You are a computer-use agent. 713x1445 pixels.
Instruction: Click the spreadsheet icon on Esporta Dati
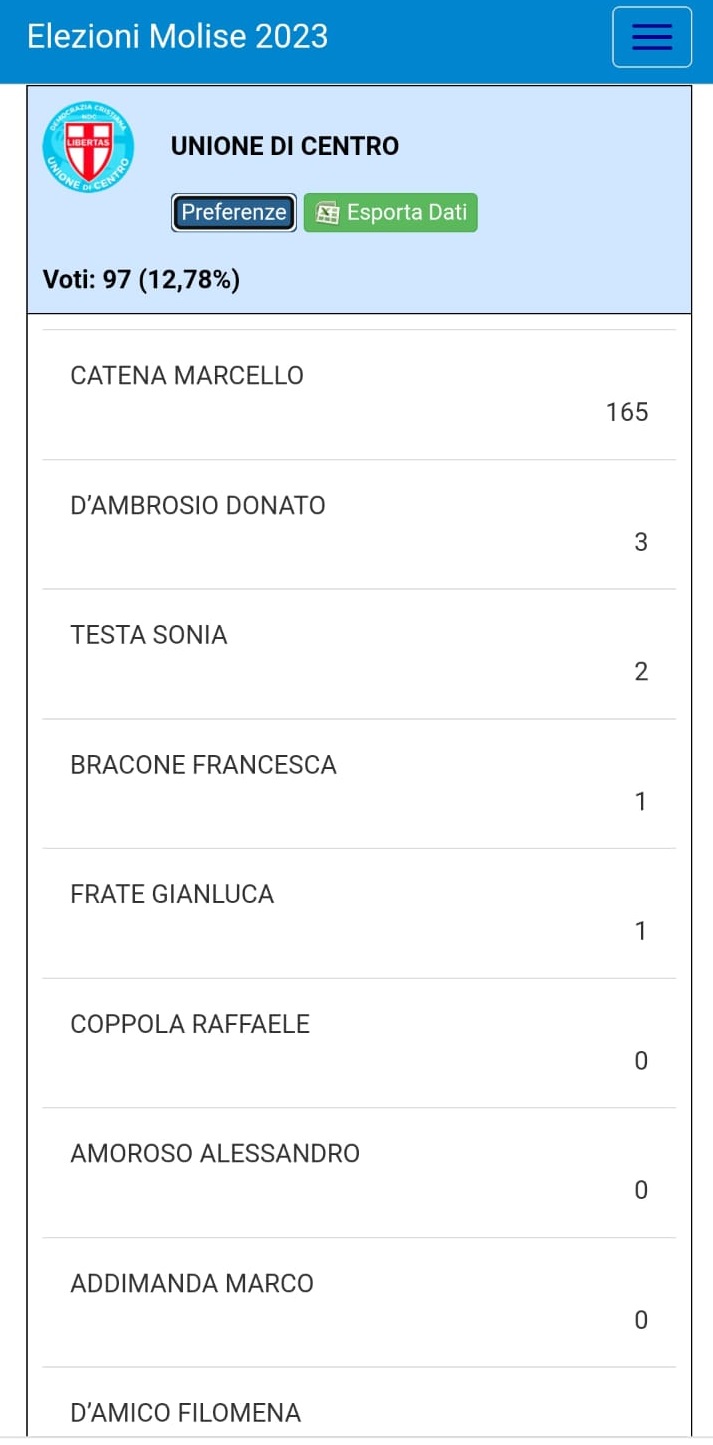pos(326,213)
